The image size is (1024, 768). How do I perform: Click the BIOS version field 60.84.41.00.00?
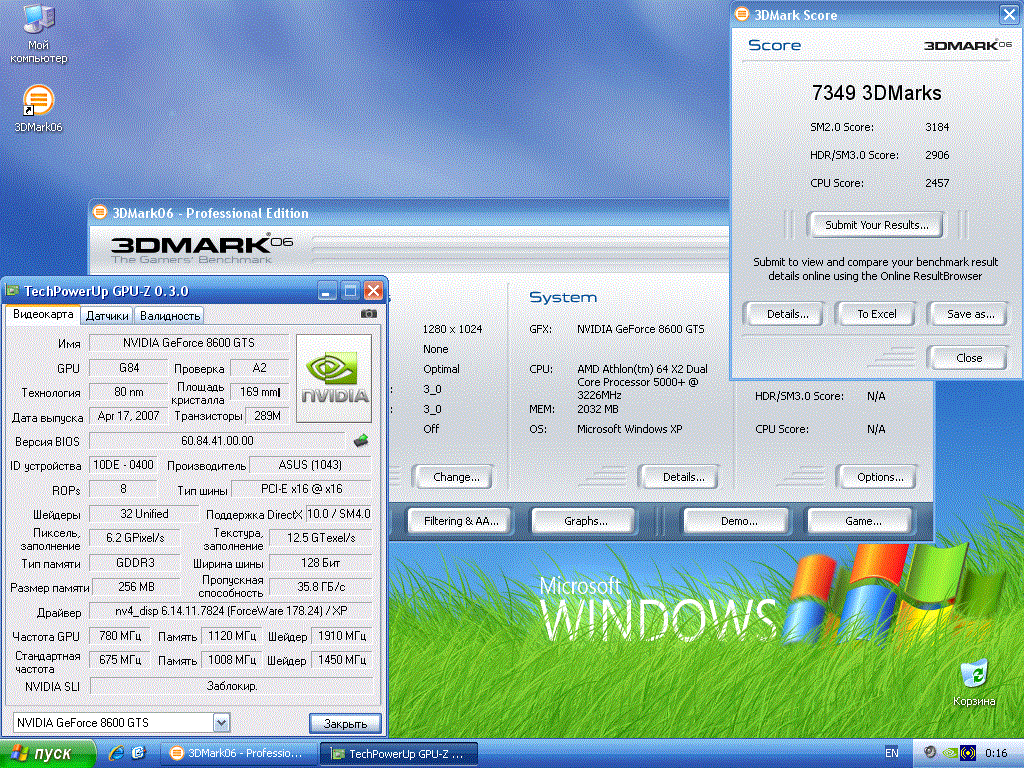[217, 441]
